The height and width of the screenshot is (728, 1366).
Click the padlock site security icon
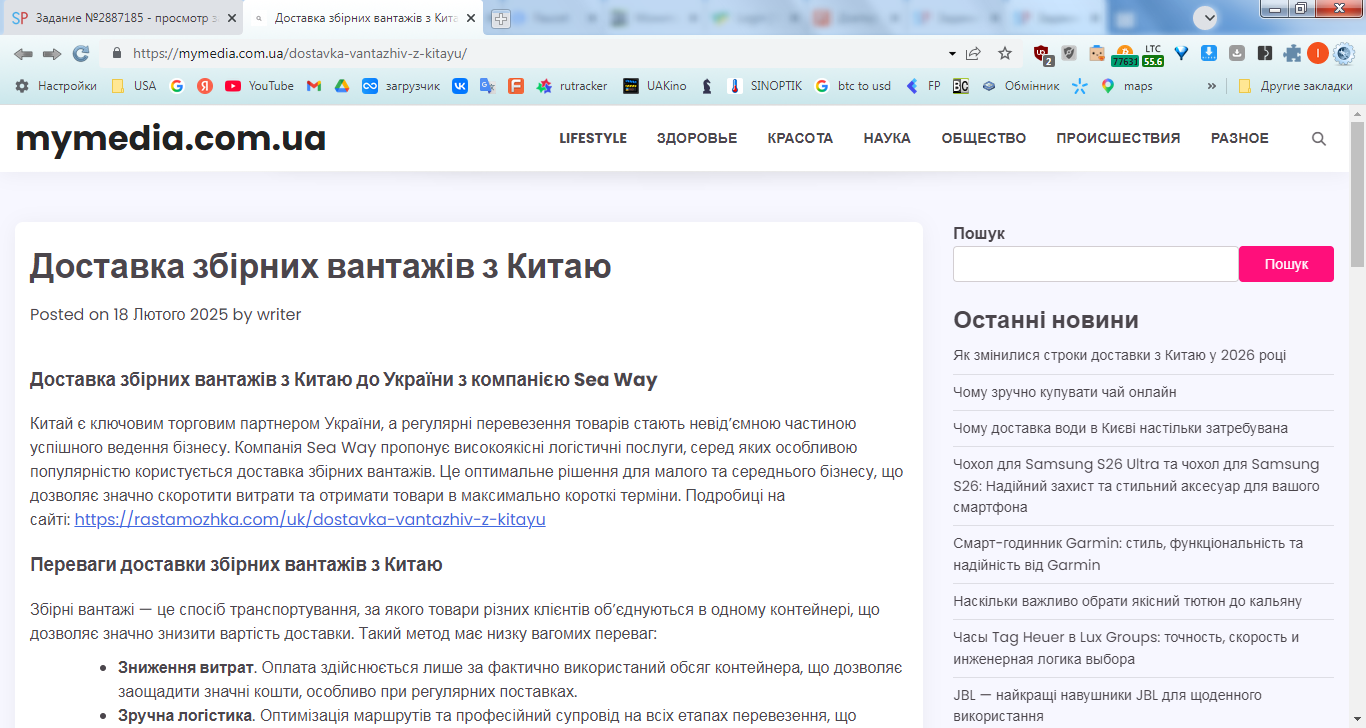tap(117, 54)
